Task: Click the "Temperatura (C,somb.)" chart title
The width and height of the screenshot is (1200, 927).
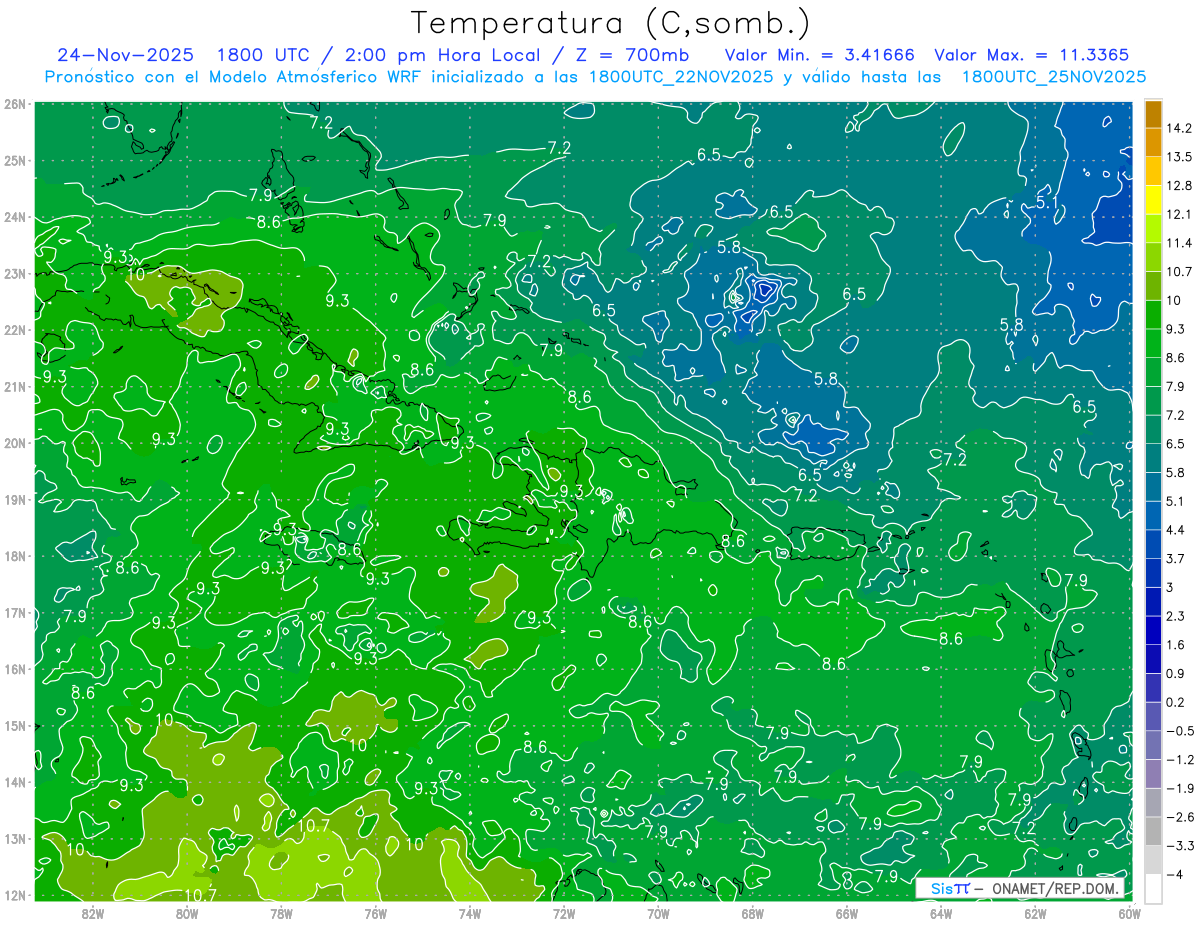Action: pyautogui.click(x=610, y=23)
